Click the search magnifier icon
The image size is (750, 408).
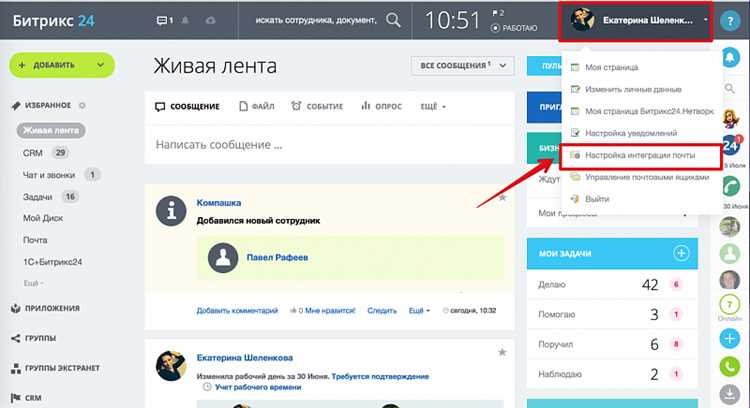point(393,20)
